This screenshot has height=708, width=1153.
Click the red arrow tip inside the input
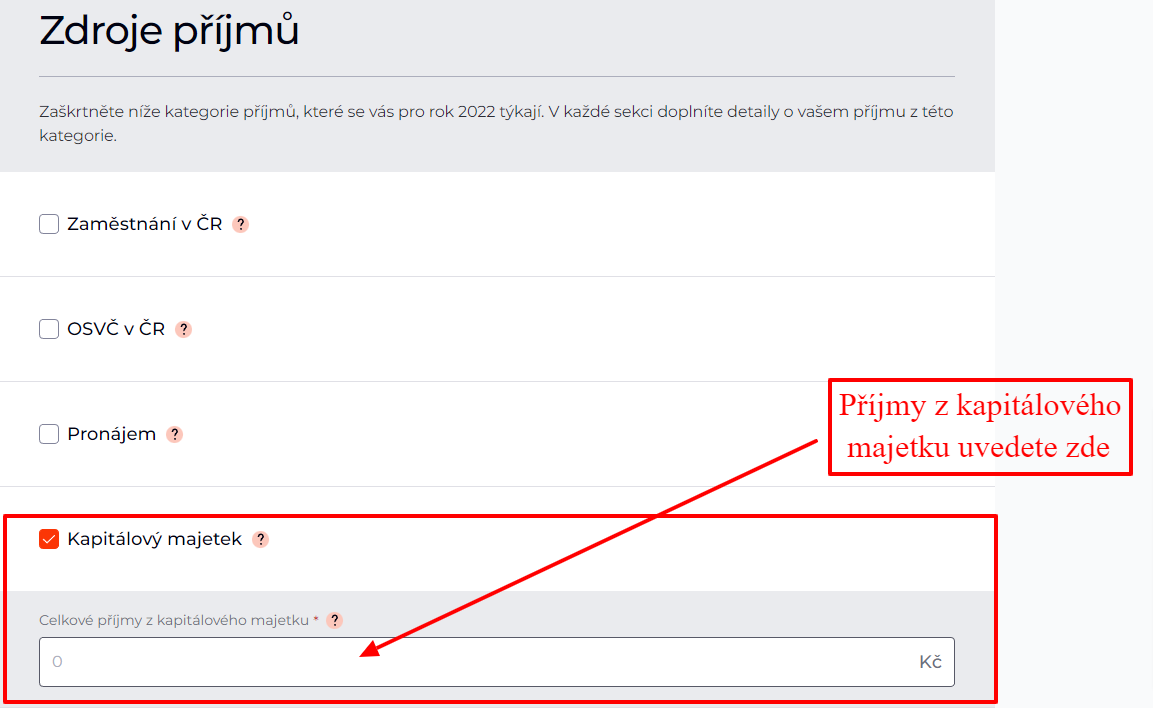(366, 652)
